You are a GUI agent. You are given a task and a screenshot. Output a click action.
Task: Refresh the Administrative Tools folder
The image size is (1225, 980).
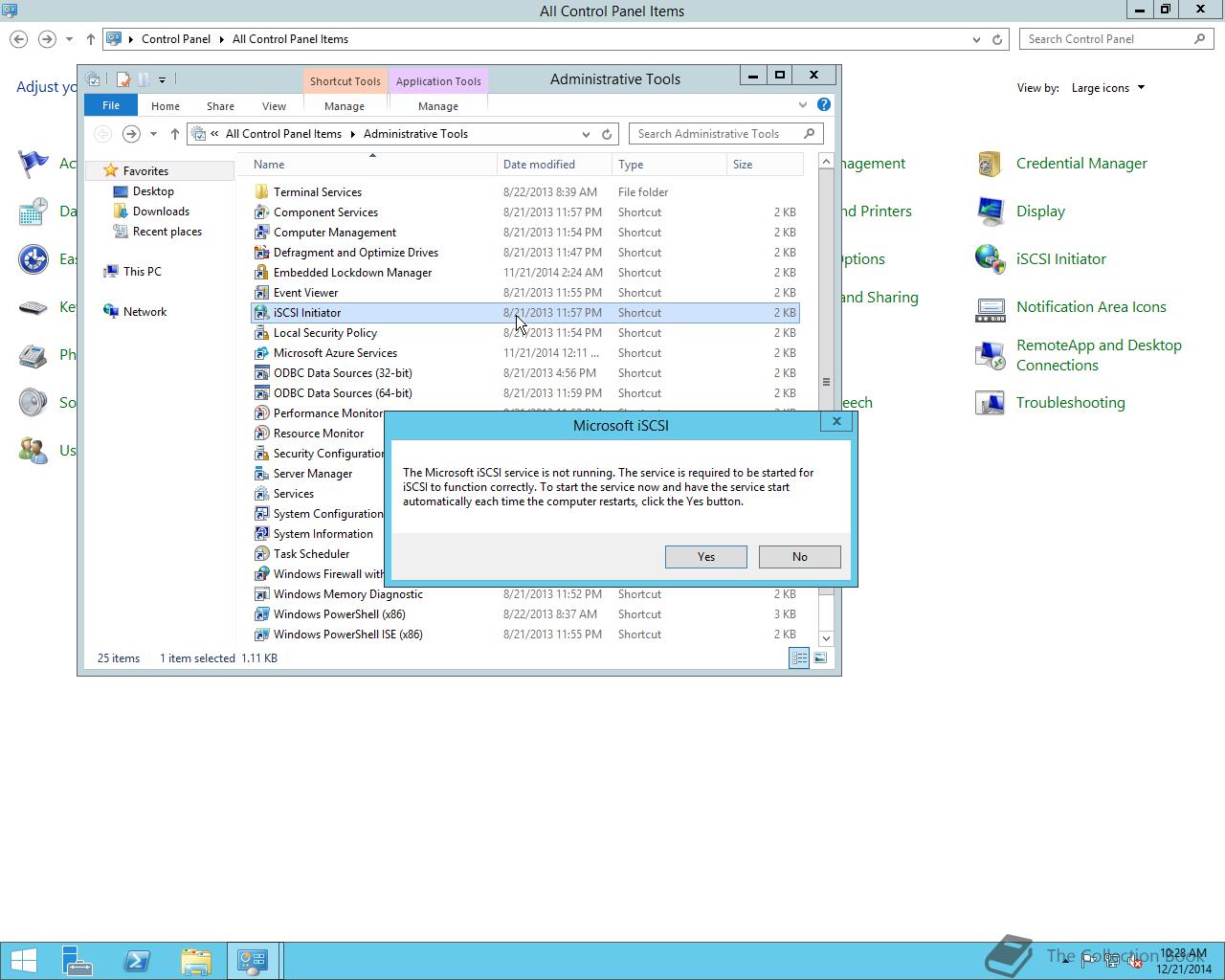click(x=607, y=134)
